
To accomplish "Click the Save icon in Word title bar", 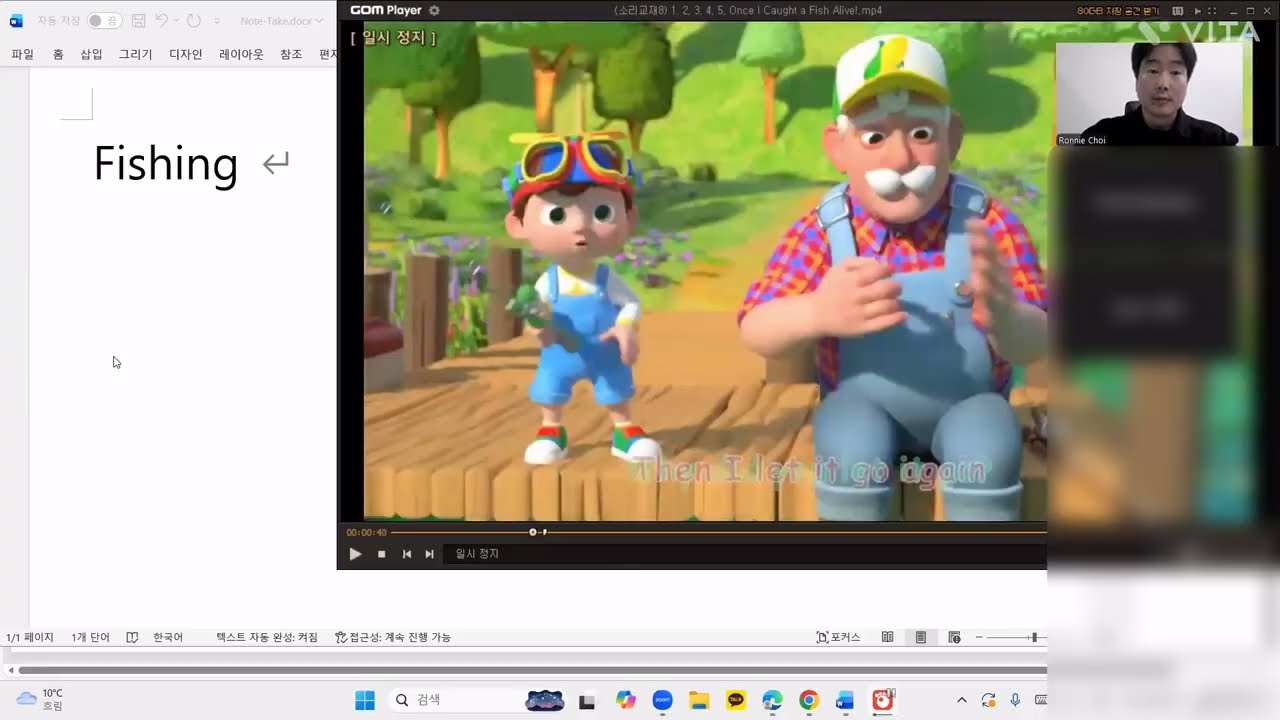I will 139,21.
